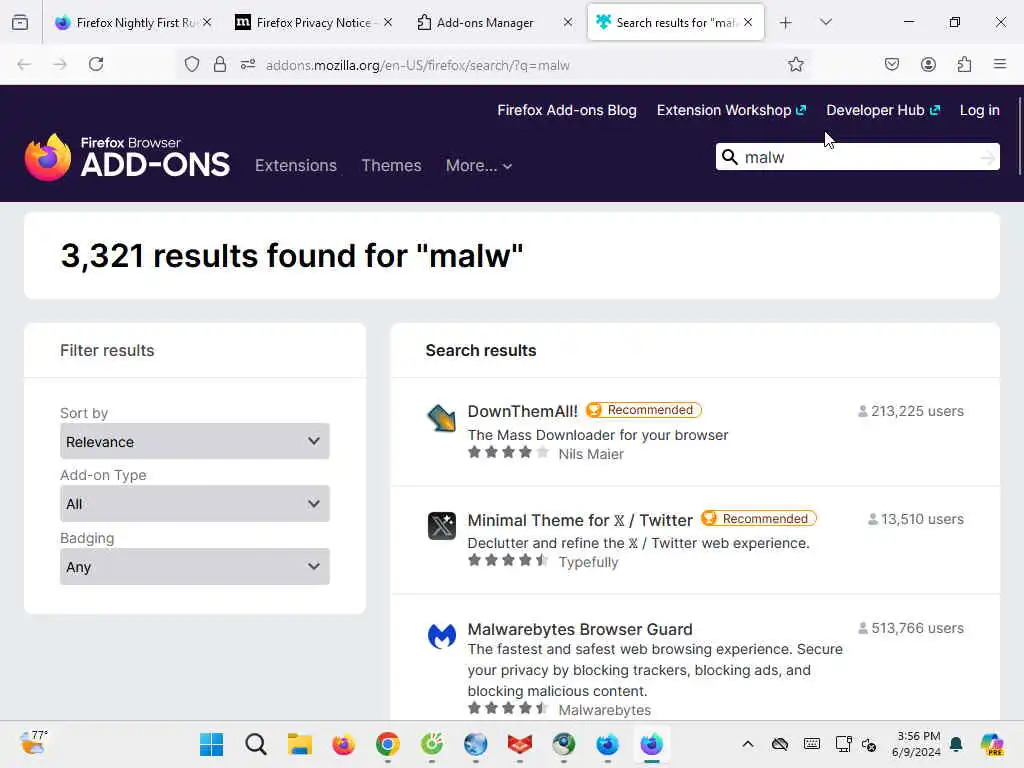Click Firefox Browser Add-ons logo

127,157
